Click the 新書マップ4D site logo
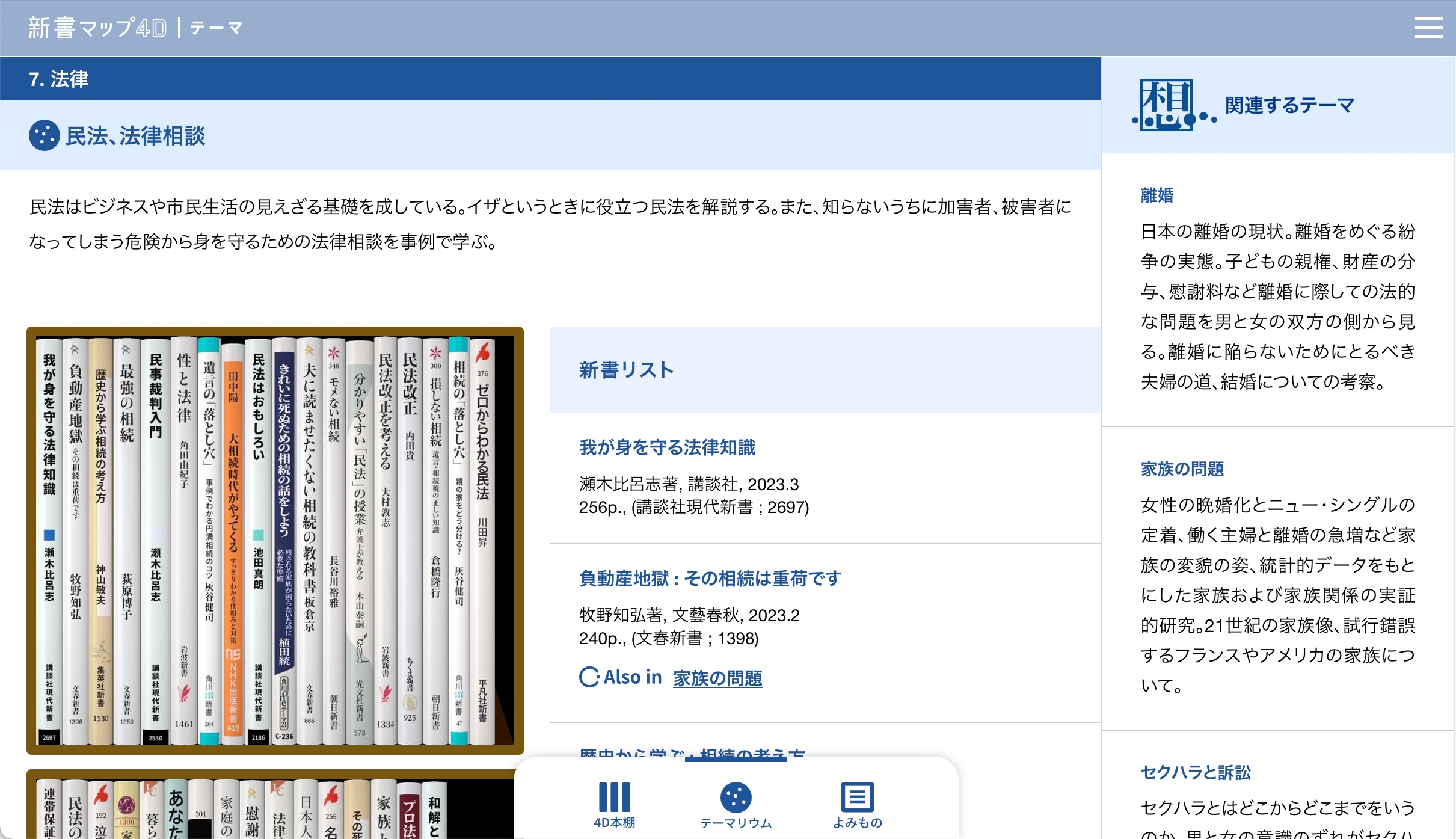 [x=97, y=28]
